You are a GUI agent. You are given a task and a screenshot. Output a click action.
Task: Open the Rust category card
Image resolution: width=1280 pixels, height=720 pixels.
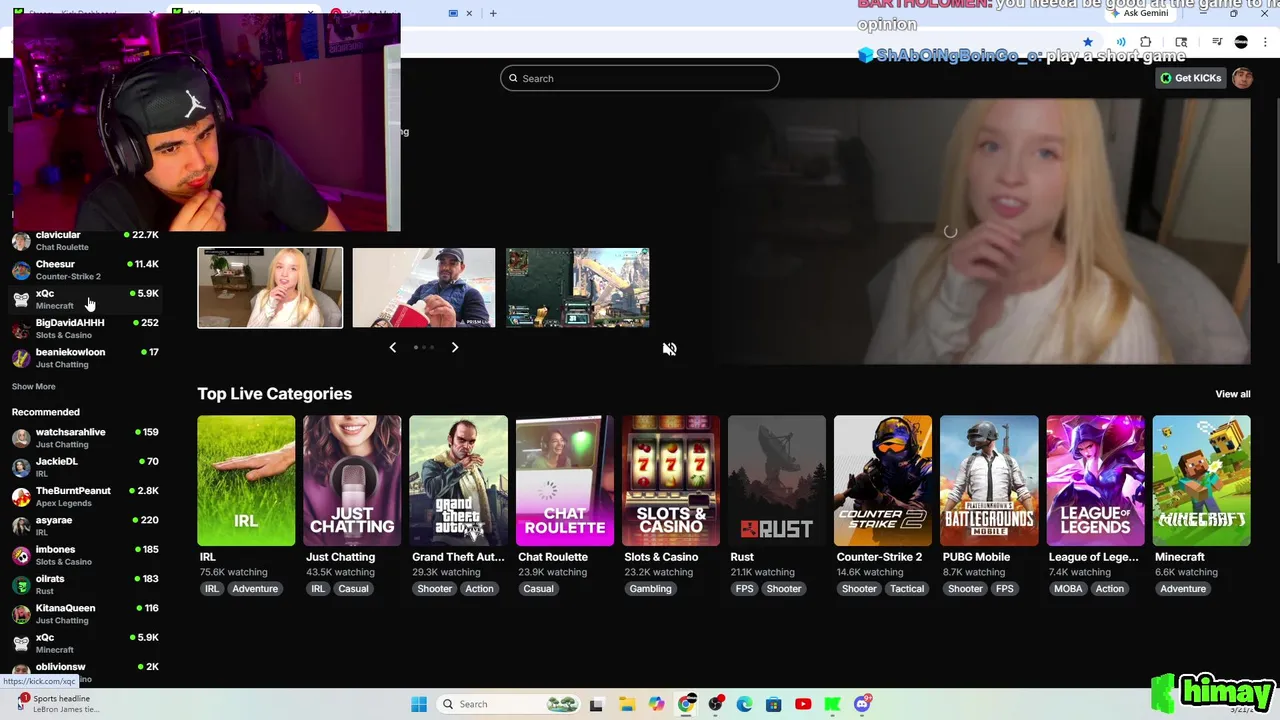777,481
